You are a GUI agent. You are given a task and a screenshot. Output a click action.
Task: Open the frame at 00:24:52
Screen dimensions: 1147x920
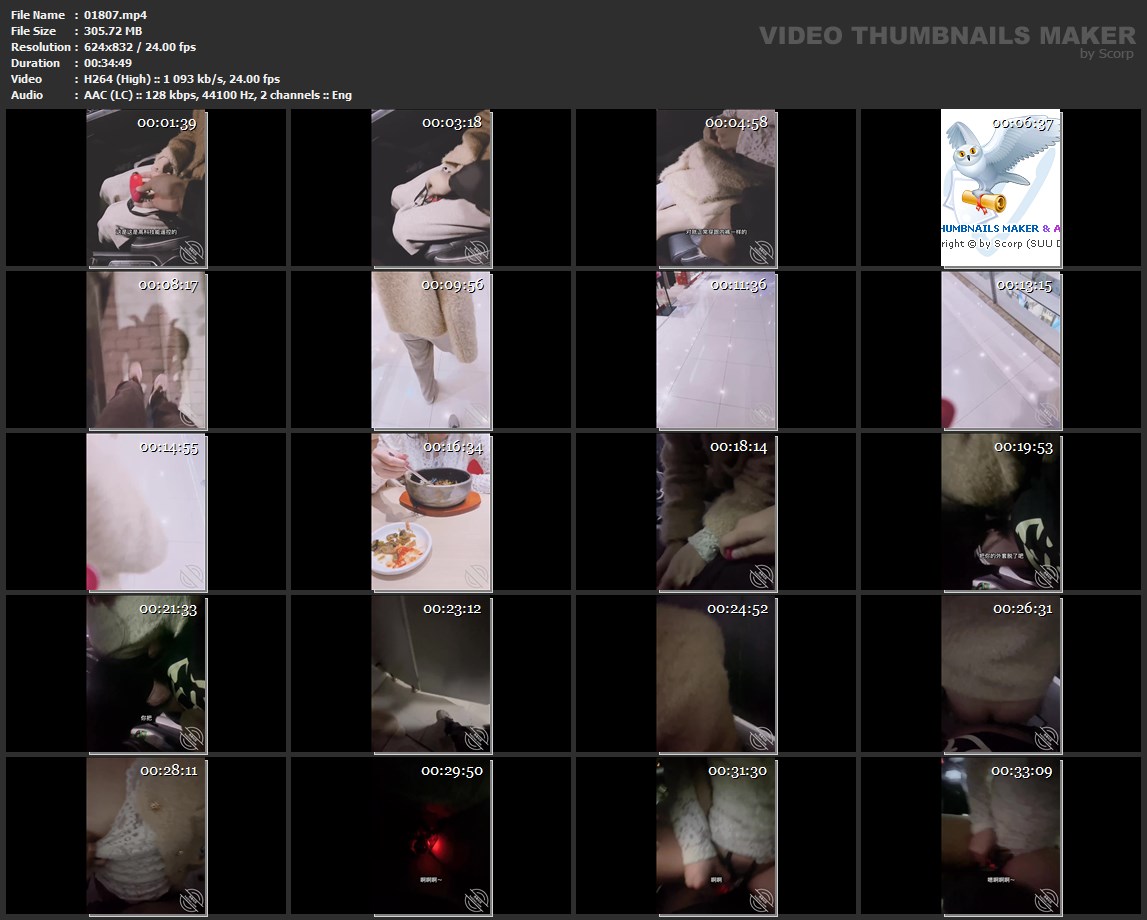(716, 674)
